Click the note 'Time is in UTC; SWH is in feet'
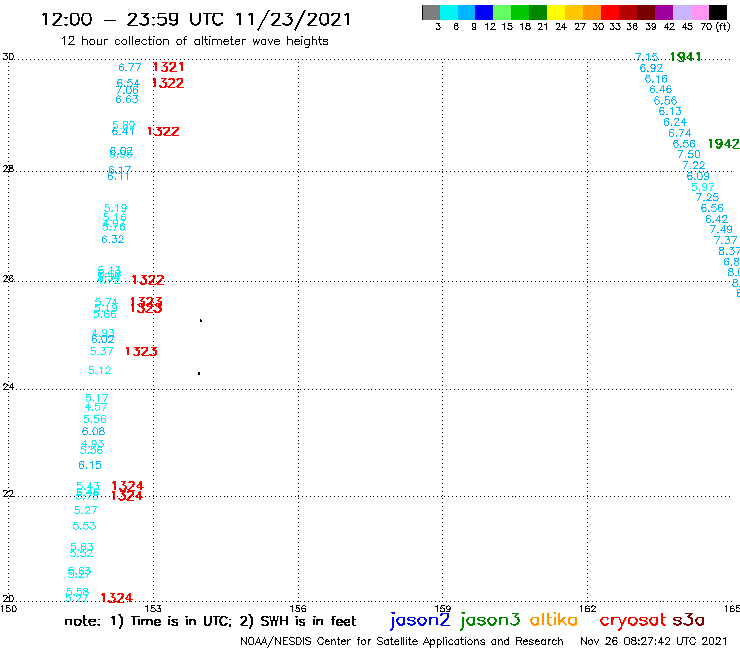The width and height of the screenshot is (740, 650). click(x=210, y=621)
